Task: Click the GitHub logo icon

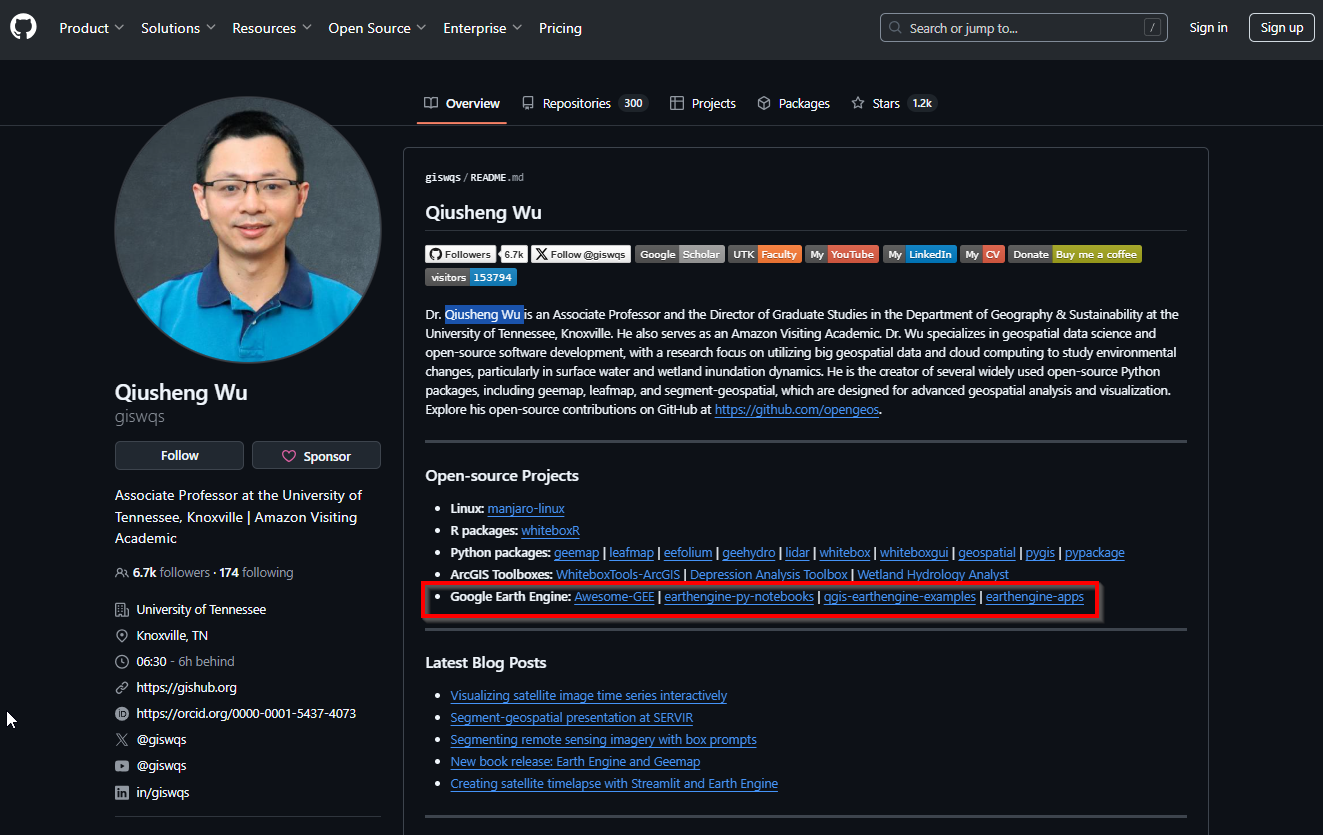Action: point(23,28)
